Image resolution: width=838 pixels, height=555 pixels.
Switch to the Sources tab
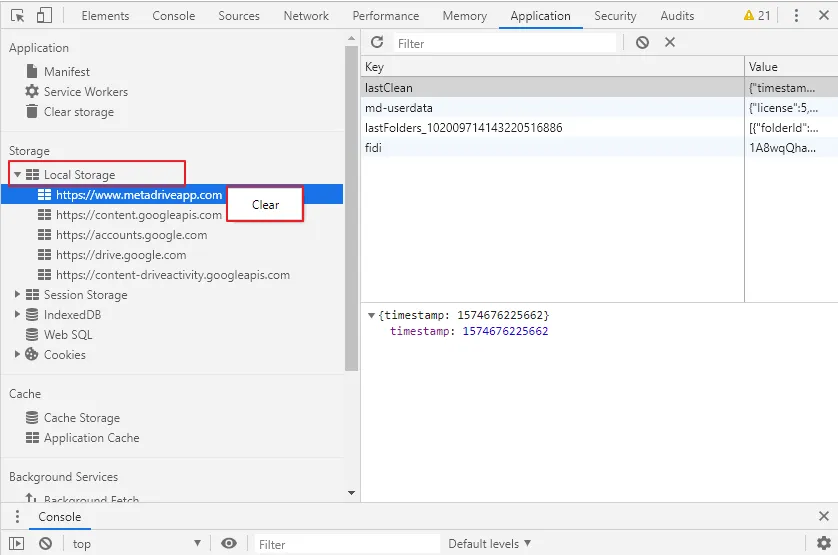click(x=239, y=16)
